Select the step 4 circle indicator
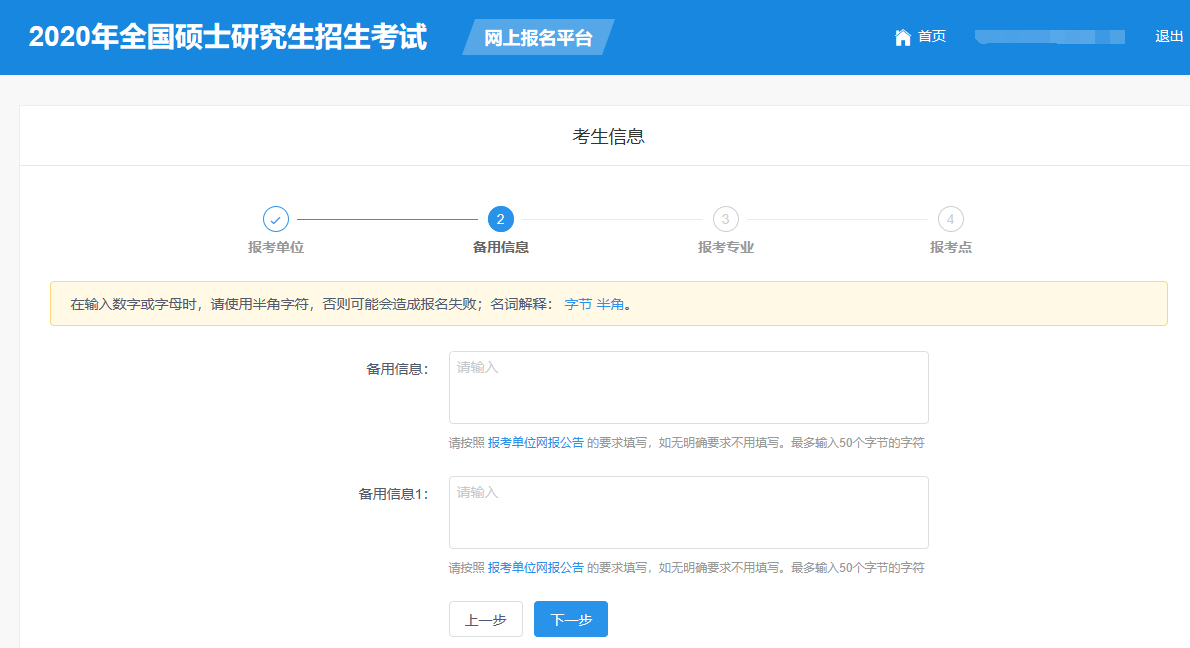1190x648 pixels. (x=950, y=219)
